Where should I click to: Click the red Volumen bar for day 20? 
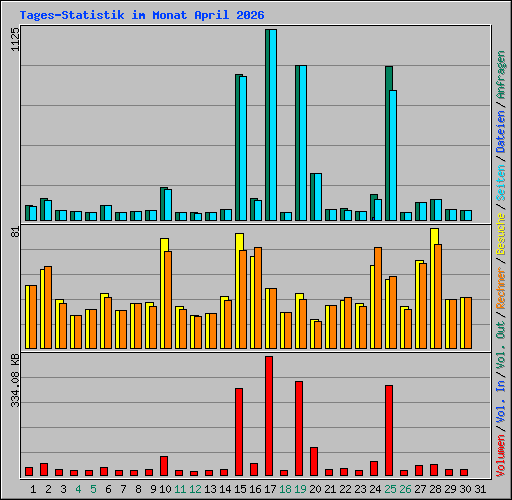[x=314, y=462]
